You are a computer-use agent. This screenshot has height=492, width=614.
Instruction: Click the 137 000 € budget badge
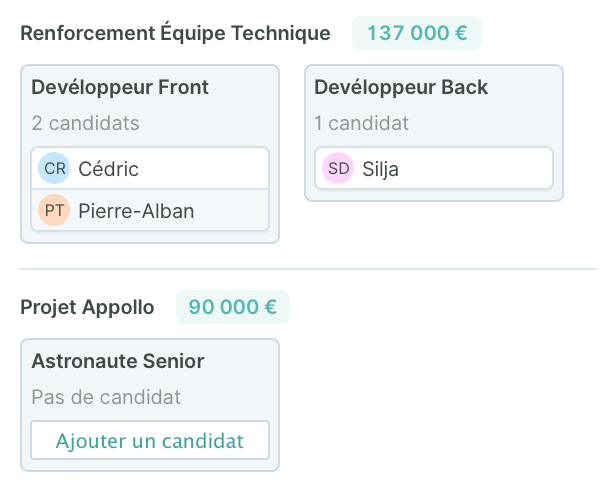(x=417, y=33)
